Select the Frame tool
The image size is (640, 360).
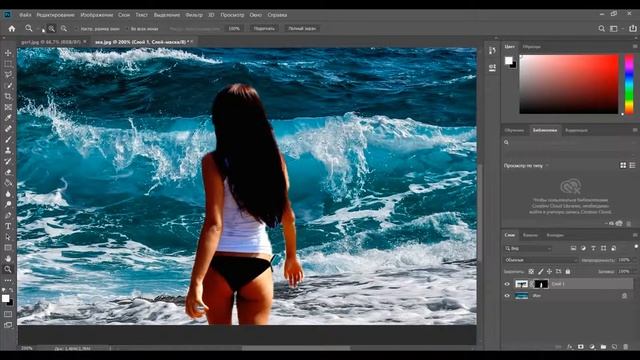[8, 107]
